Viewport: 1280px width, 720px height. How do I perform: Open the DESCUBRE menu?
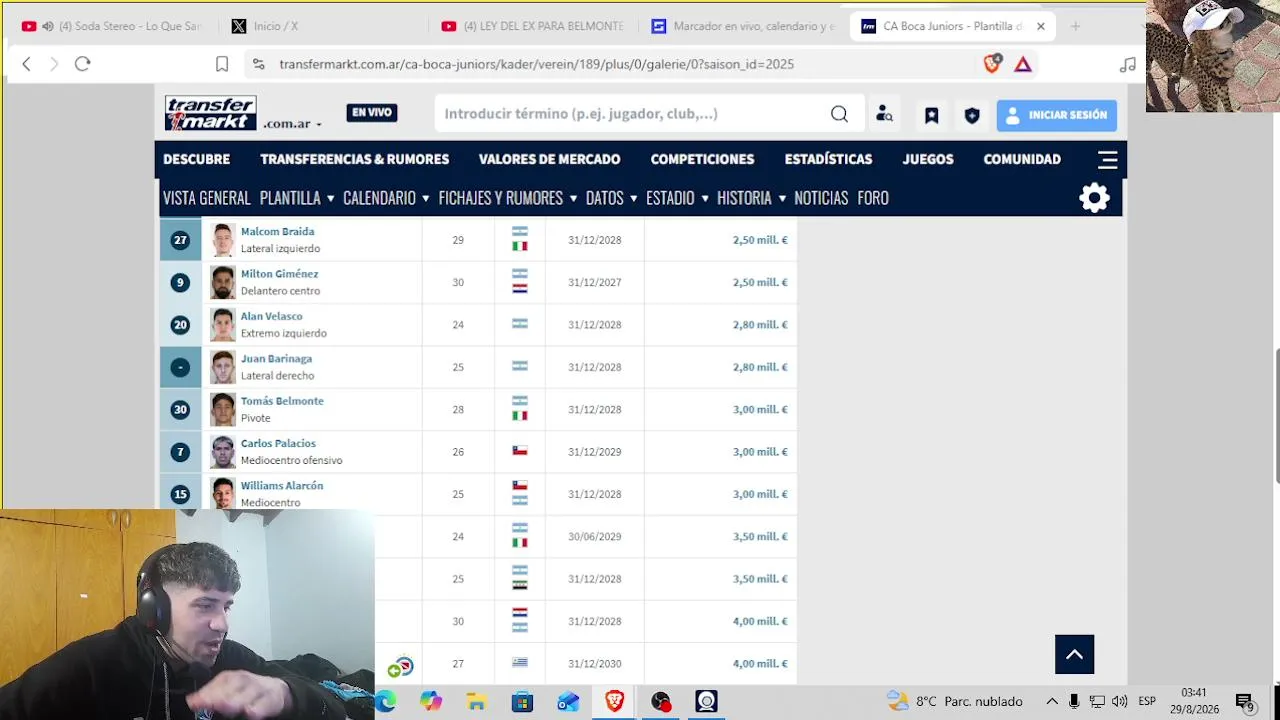[x=197, y=159]
